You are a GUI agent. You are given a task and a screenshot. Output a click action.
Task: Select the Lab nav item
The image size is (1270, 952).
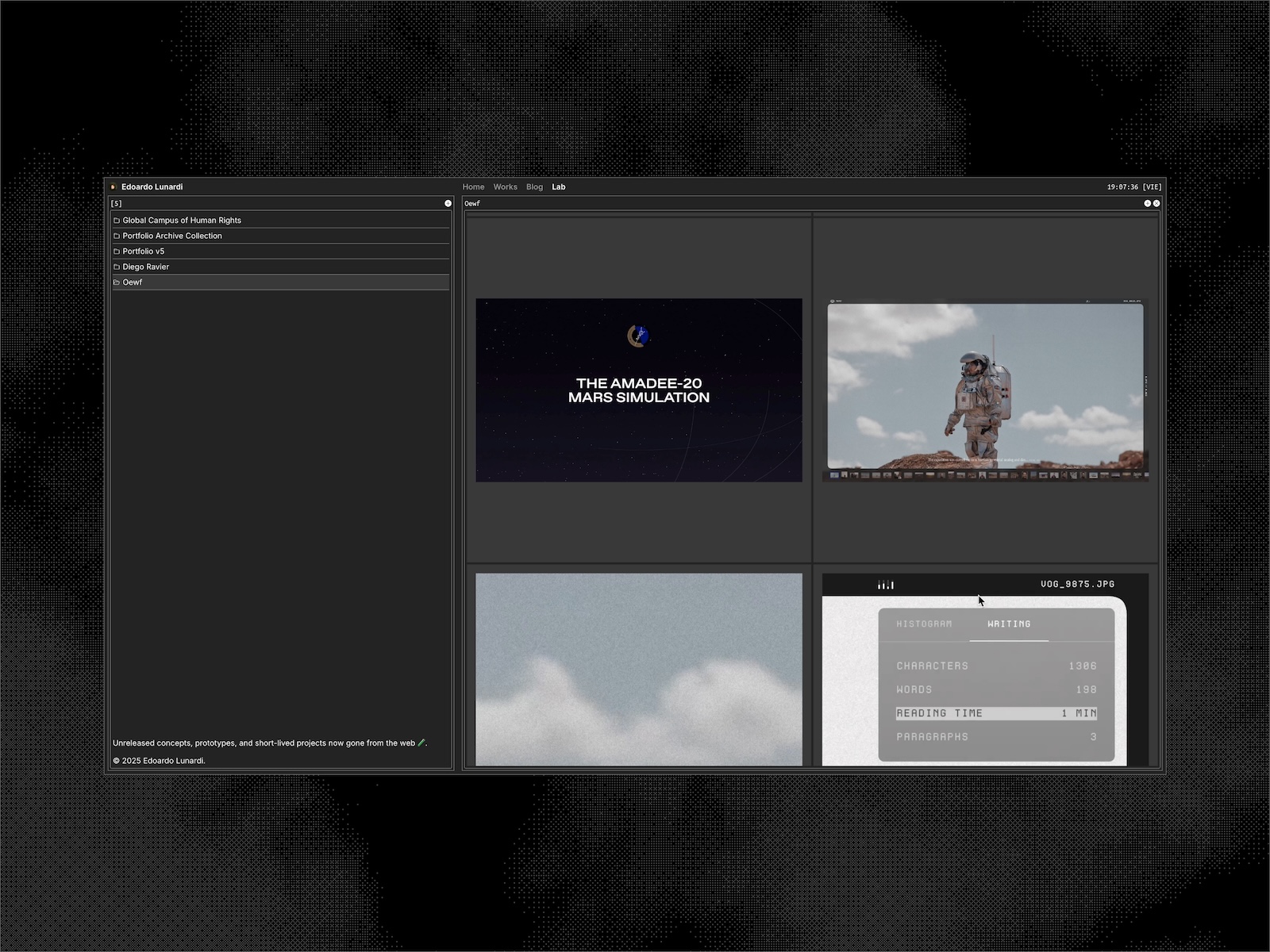(559, 187)
